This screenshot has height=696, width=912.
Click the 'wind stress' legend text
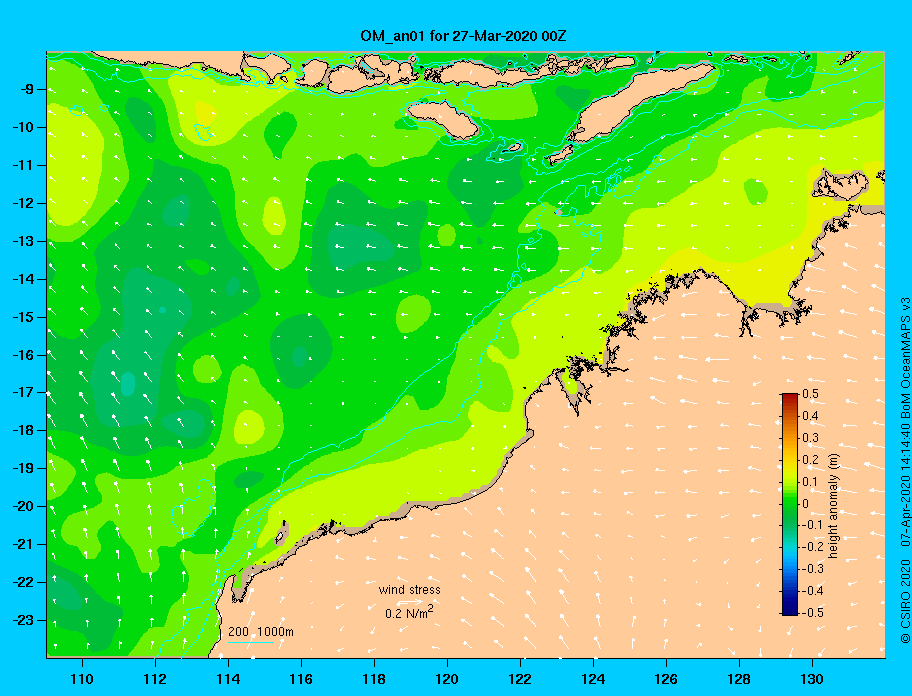(409, 590)
